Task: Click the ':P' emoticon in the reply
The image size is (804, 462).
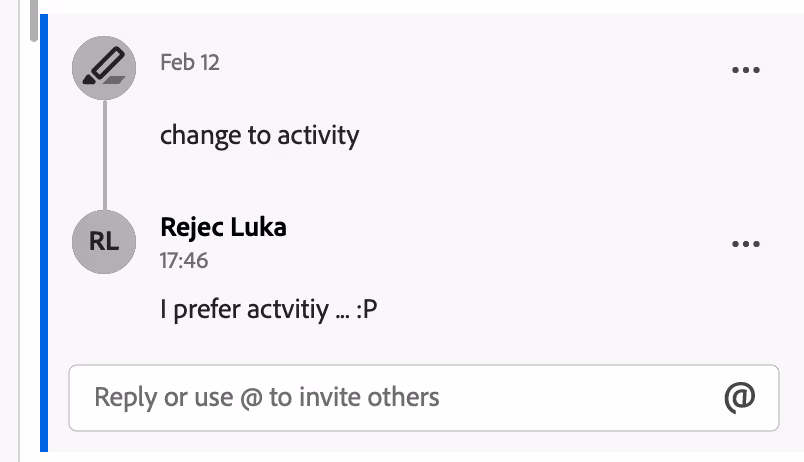Action: coord(366,310)
